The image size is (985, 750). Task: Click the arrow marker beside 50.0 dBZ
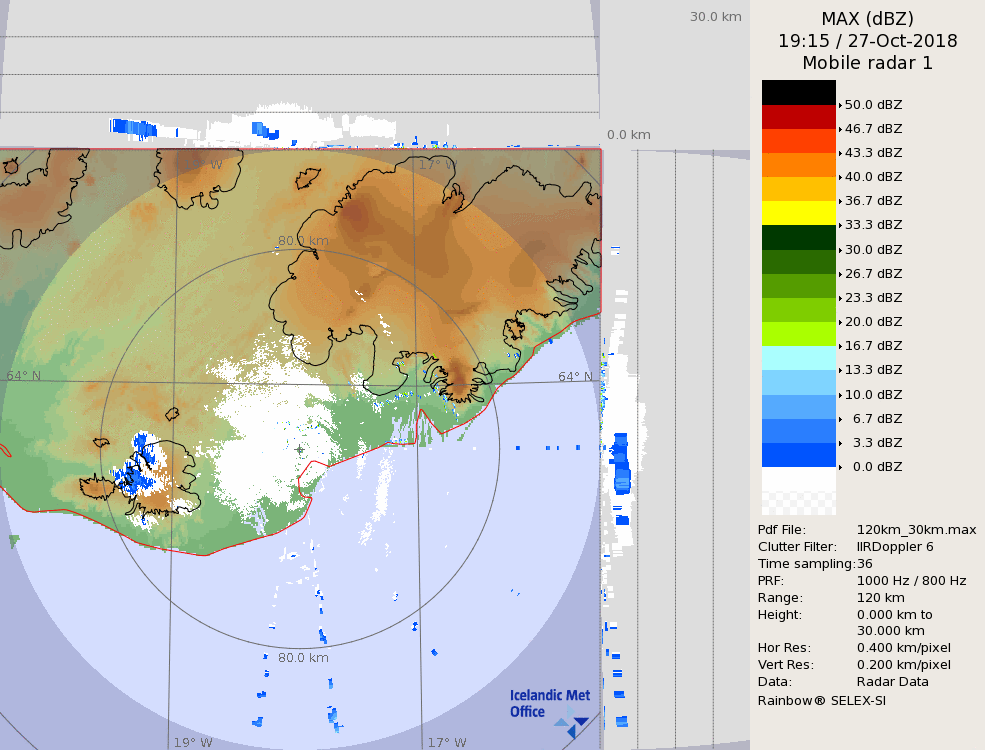click(x=840, y=104)
